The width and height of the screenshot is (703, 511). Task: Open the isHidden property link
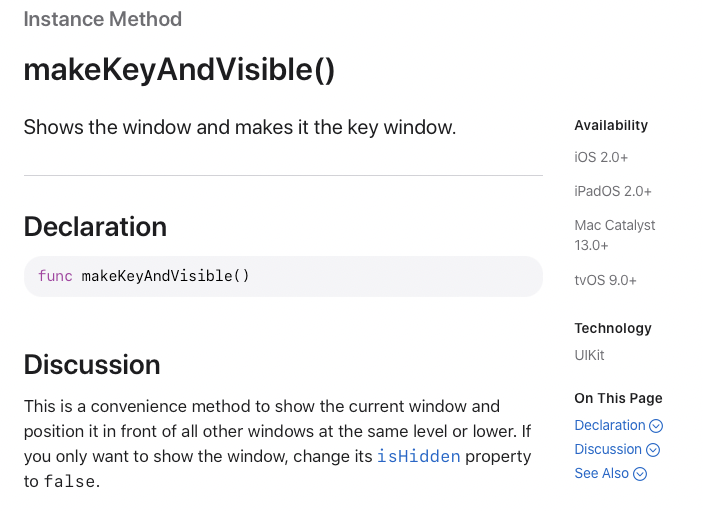(418, 456)
